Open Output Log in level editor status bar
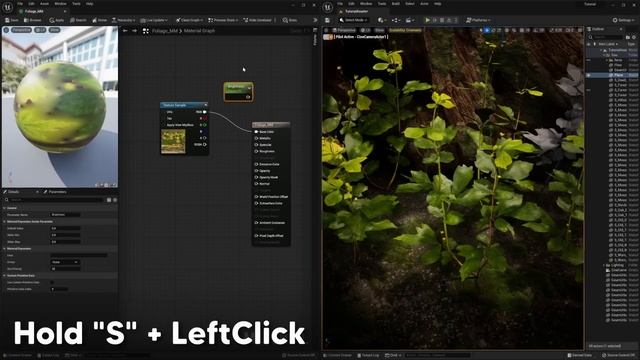640x360 pixels. (x=368, y=356)
